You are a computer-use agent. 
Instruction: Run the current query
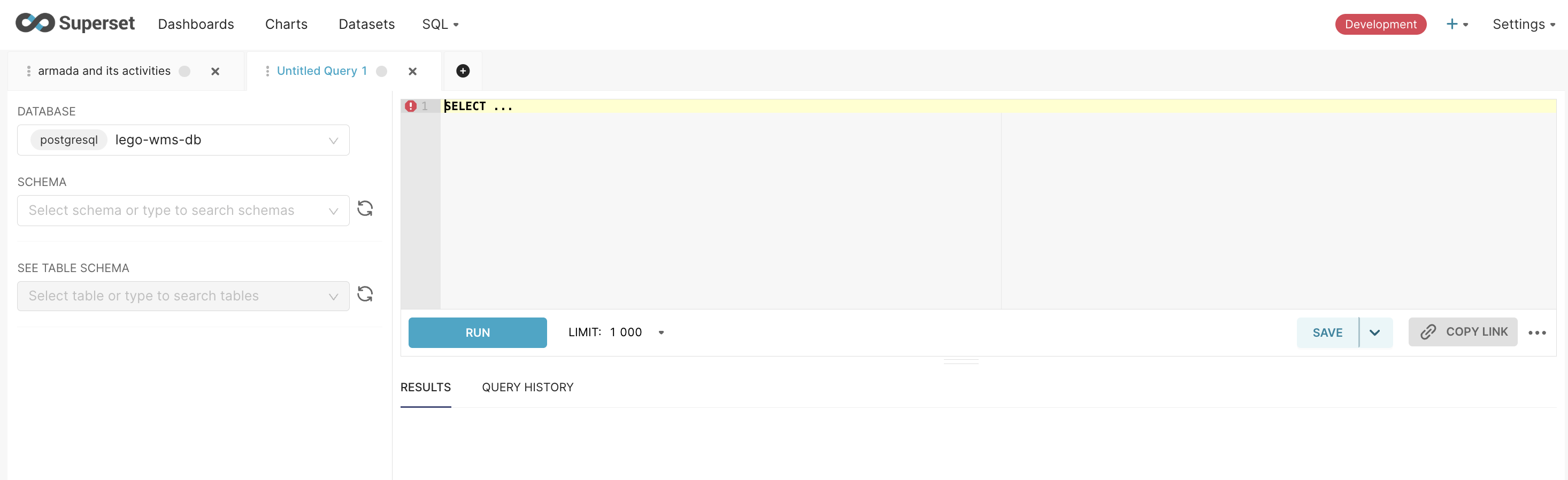click(477, 332)
